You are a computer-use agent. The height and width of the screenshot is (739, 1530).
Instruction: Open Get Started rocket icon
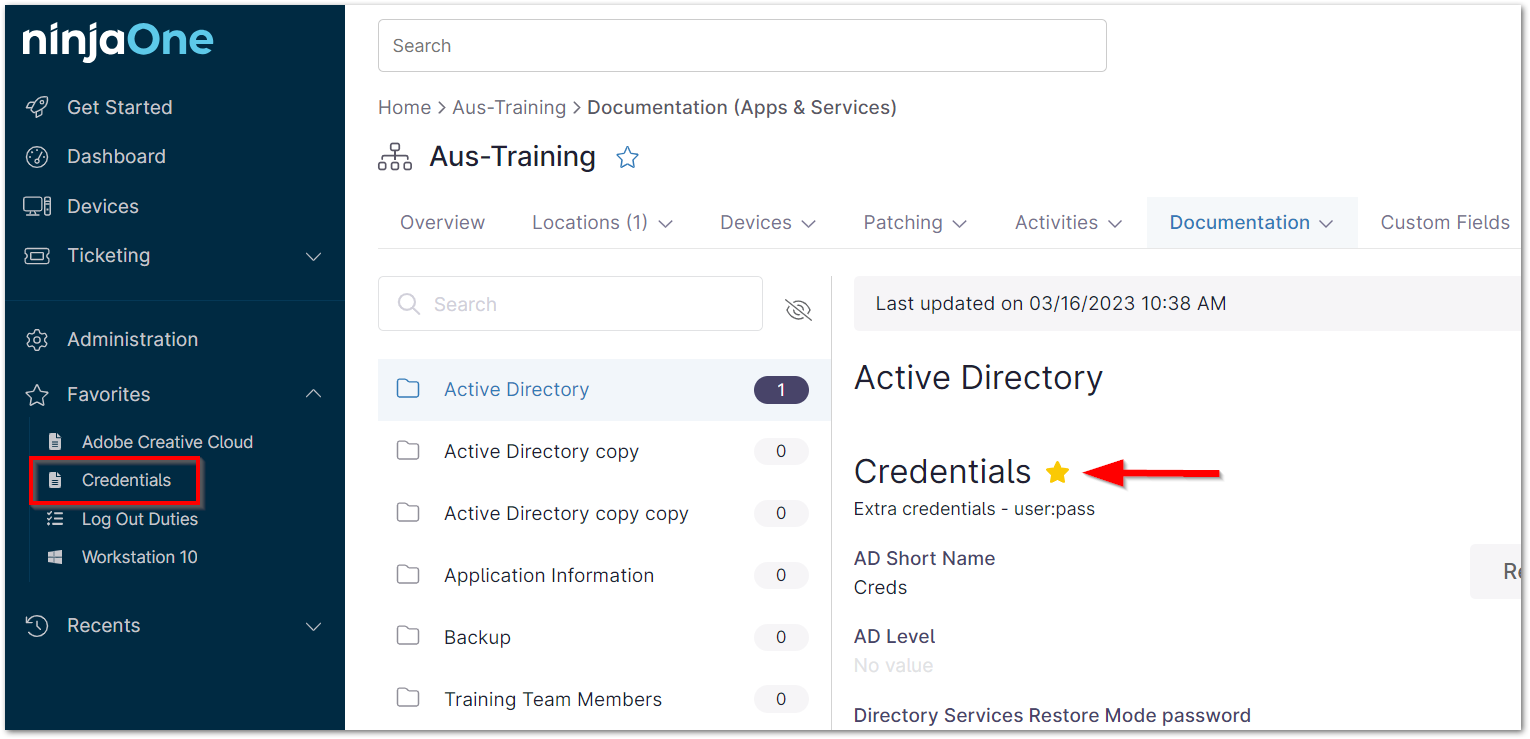tap(37, 107)
